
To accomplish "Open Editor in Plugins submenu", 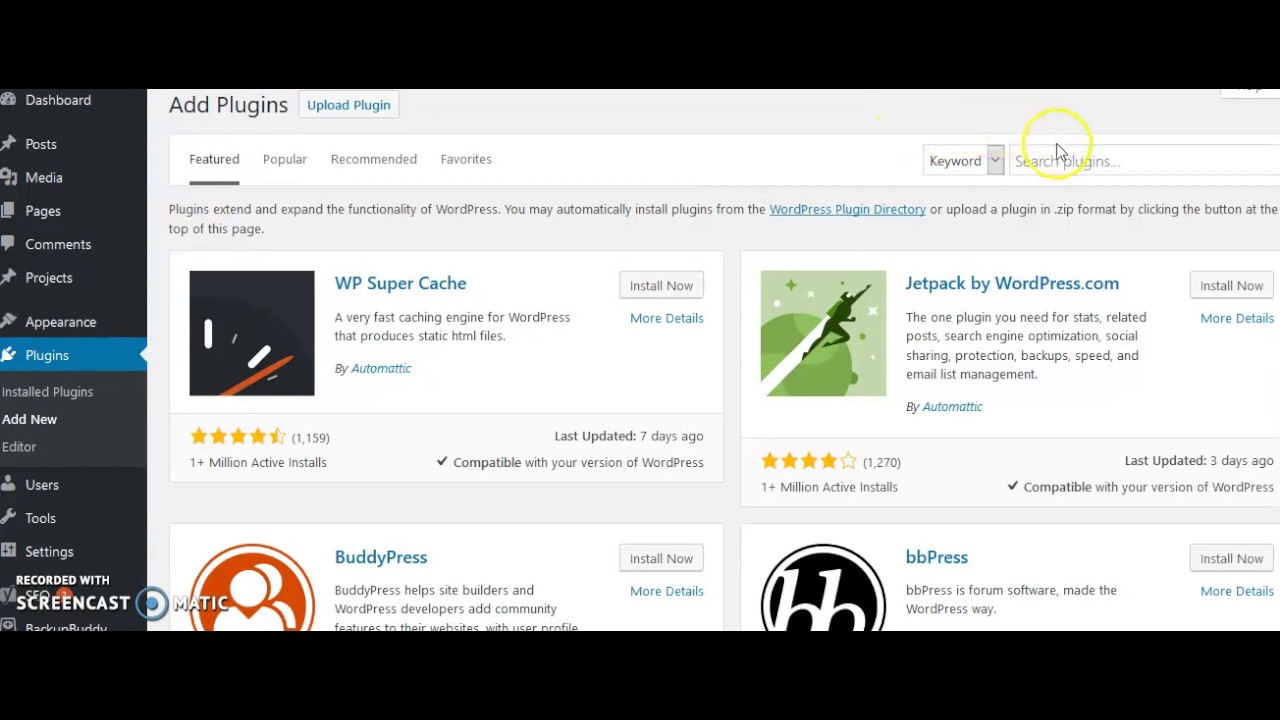I will coord(19,447).
